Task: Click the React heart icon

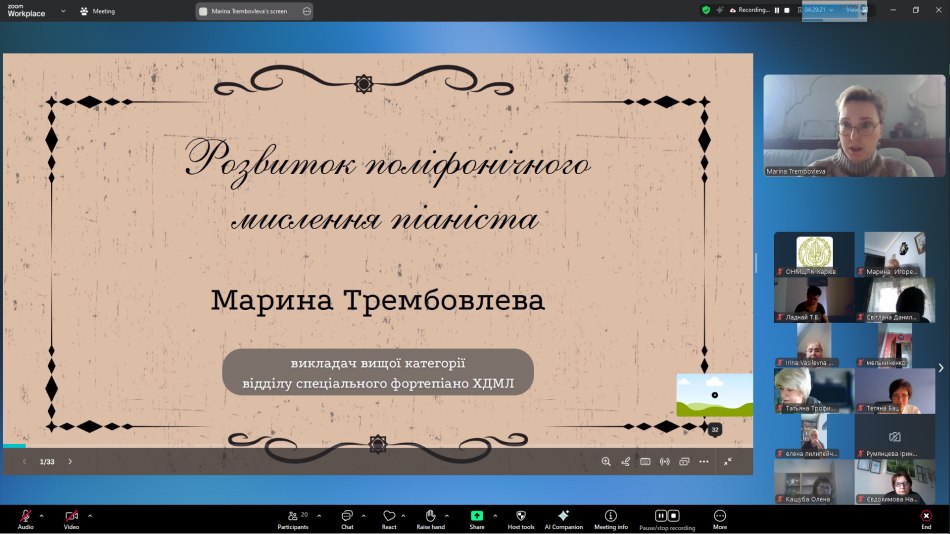Action: click(389, 516)
